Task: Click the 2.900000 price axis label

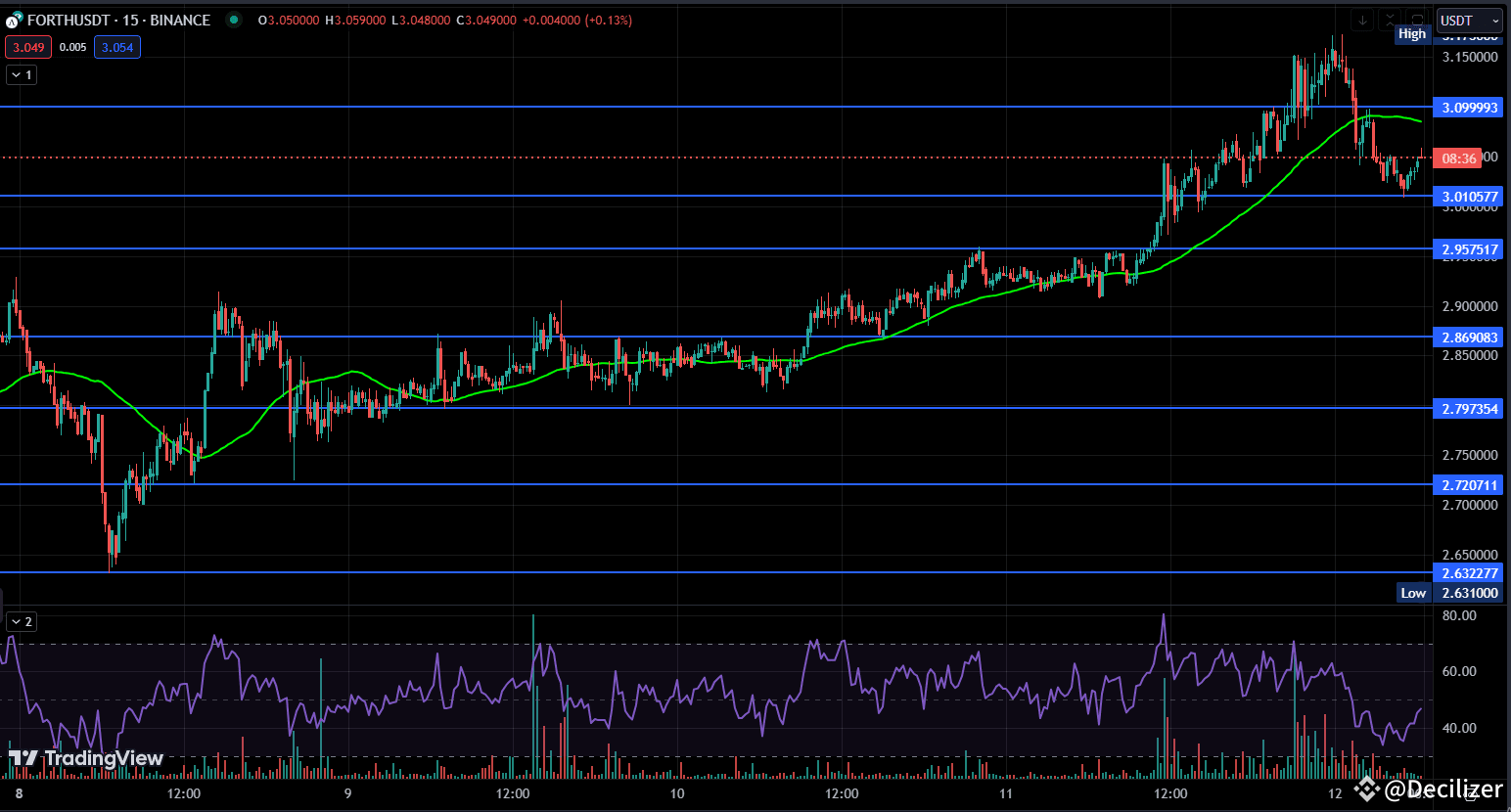Action: [x=1470, y=306]
